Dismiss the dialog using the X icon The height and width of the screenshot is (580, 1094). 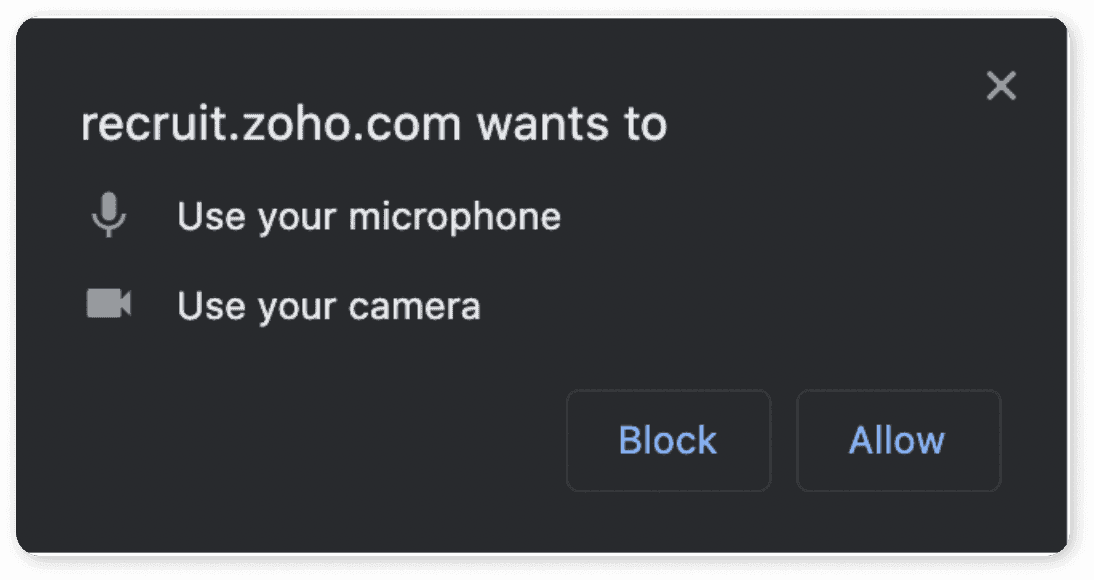[x=1000, y=86]
